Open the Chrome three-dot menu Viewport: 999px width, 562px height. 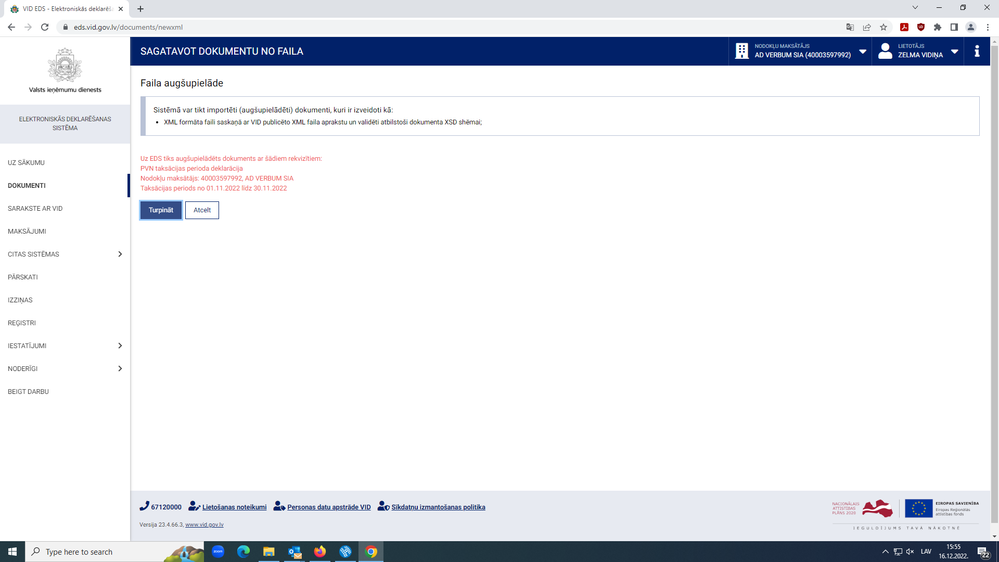(988, 27)
